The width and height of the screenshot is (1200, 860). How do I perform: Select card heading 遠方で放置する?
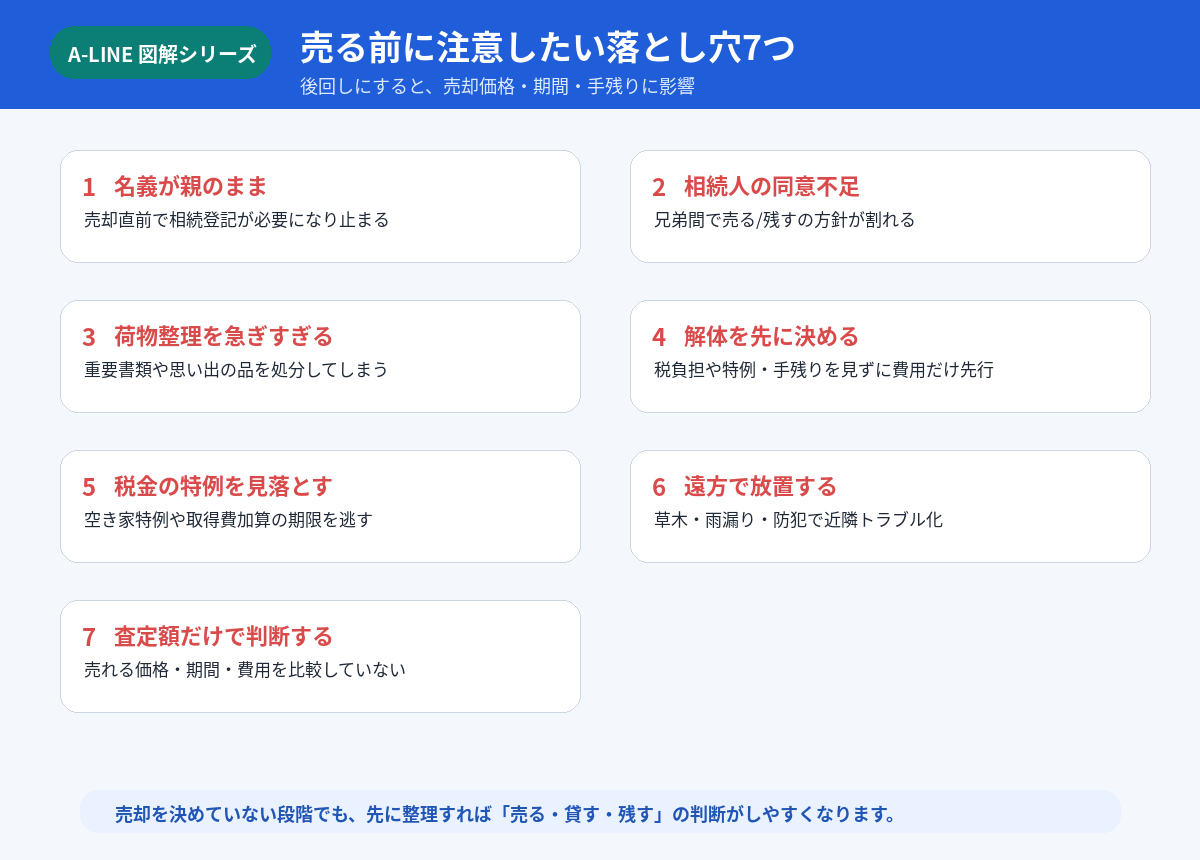[x=761, y=486]
